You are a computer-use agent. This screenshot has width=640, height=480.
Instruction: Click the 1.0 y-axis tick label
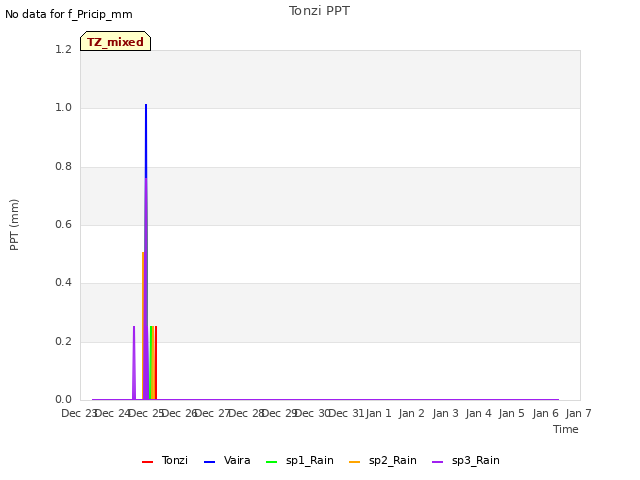(x=63, y=108)
